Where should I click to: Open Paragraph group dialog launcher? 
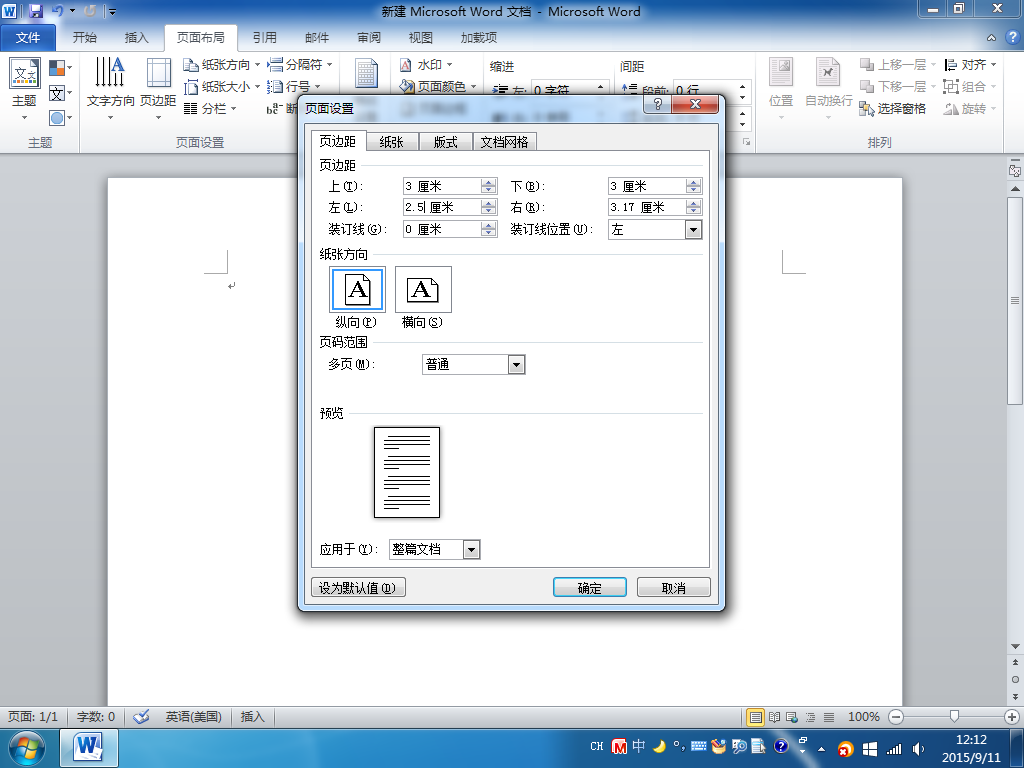(746, 142)
